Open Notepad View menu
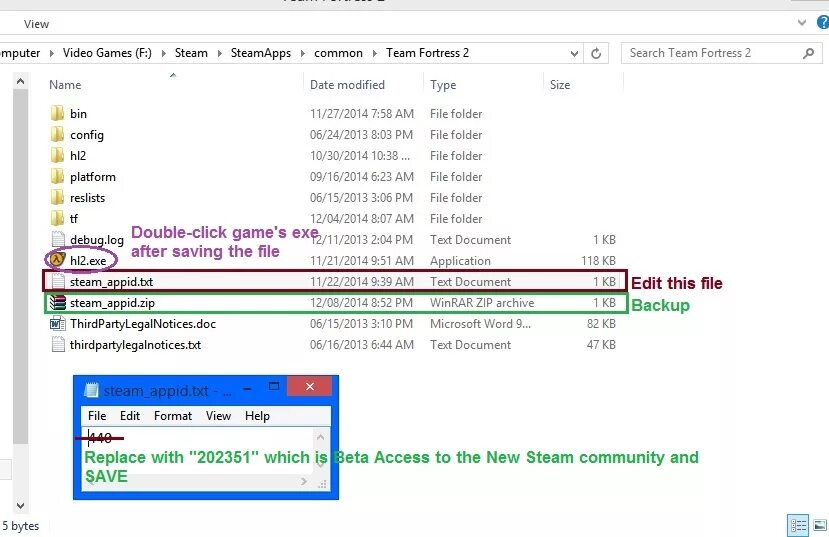Viewport: 829px width, 537px height. [218, 416]
